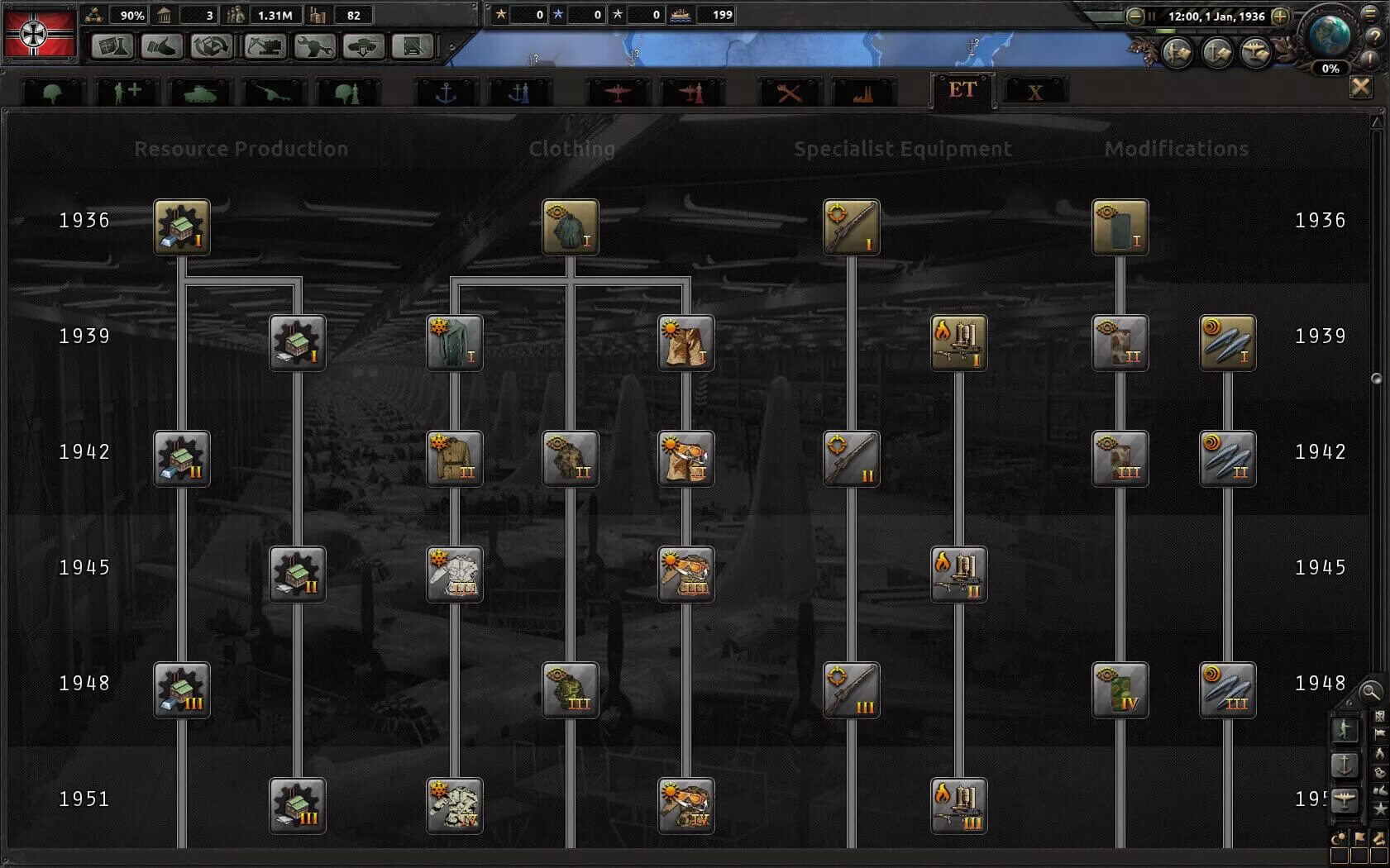Viewport: 1390px width, 868px height.
Task: Switch to the Naval anchor research tab
Action: [446, 93]
